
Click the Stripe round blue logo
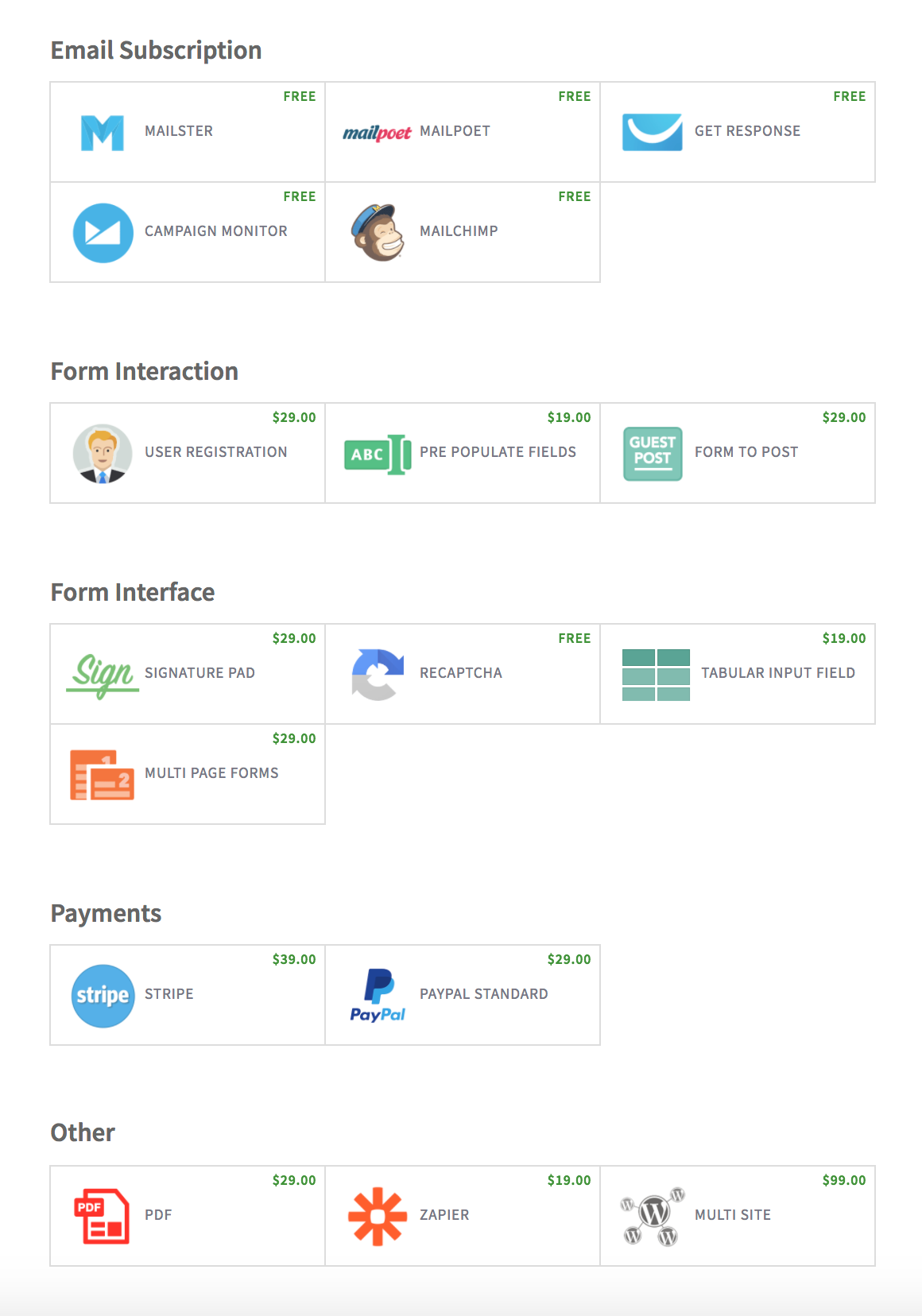[103, 996]
